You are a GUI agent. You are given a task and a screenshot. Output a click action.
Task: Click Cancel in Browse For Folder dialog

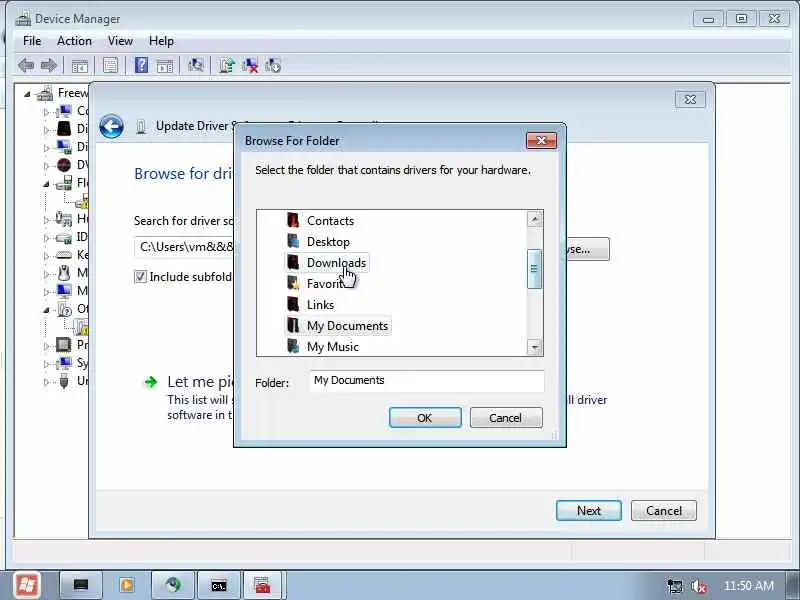coord(506,417)
